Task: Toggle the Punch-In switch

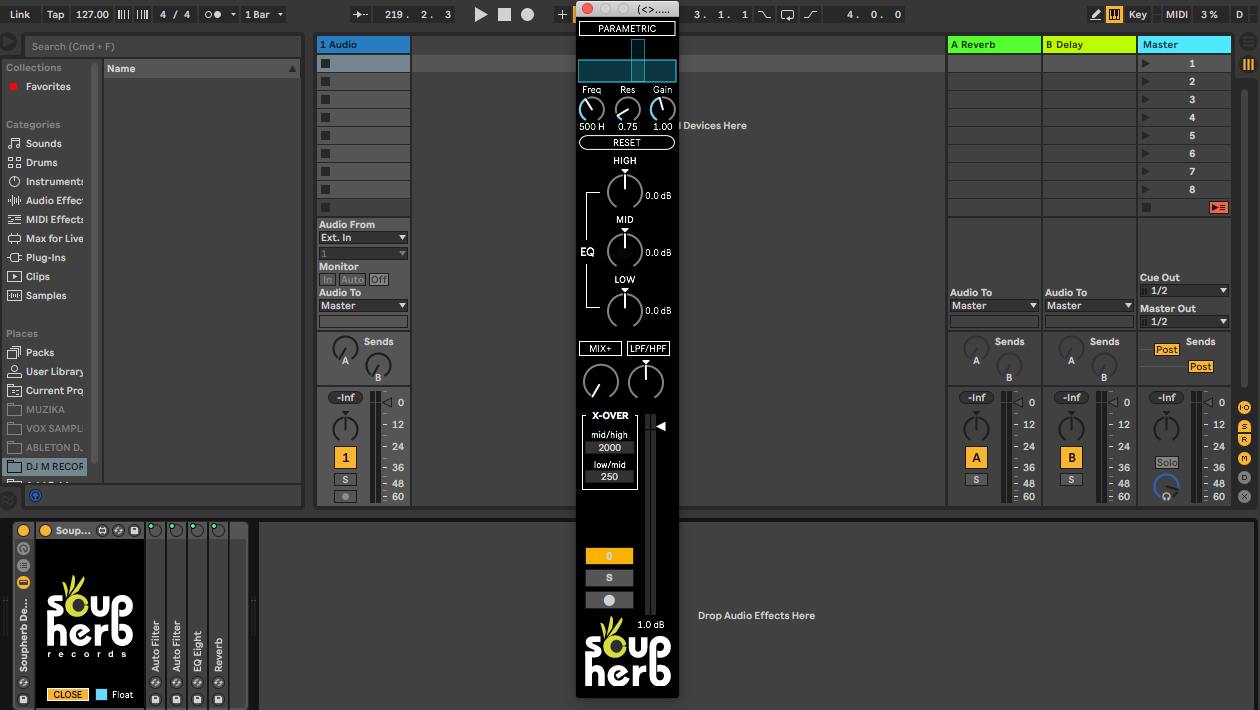Action: pos(765,14)
